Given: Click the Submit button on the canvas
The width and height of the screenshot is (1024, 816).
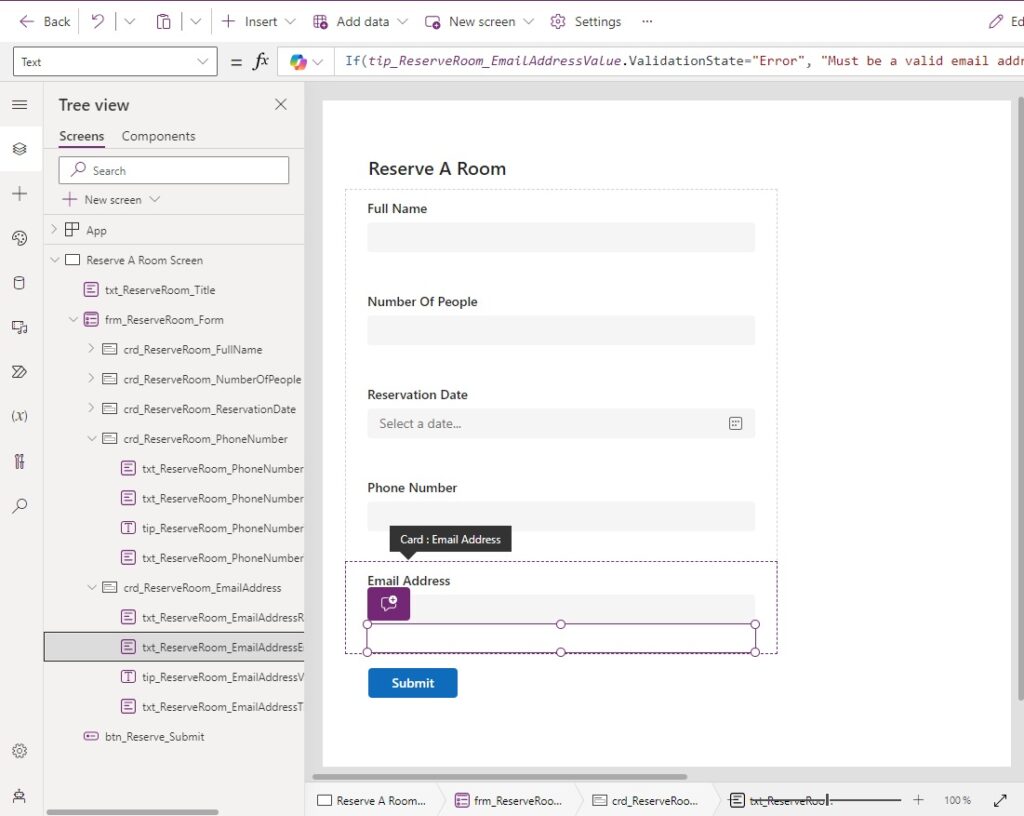Looking at the screenshot, I should (x=412, y=683).
